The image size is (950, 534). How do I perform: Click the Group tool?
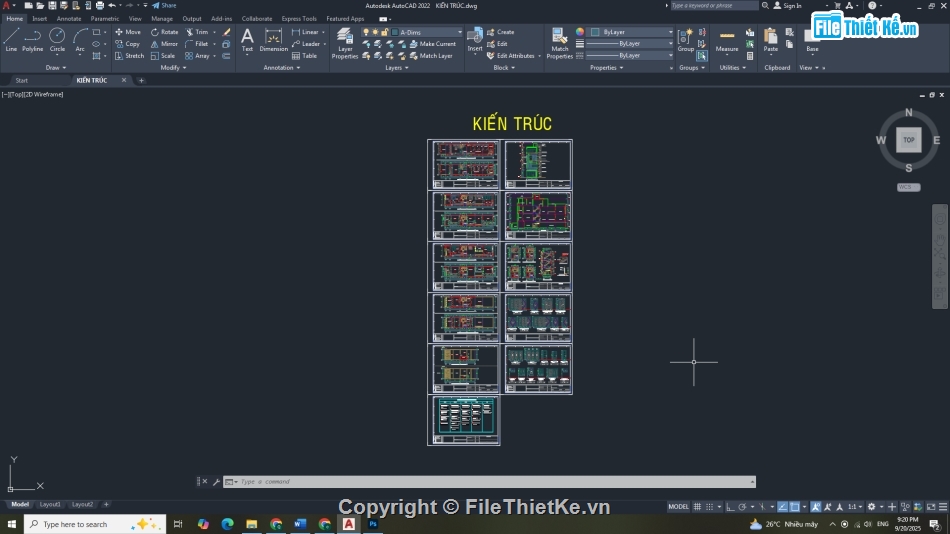coord(686,40)
